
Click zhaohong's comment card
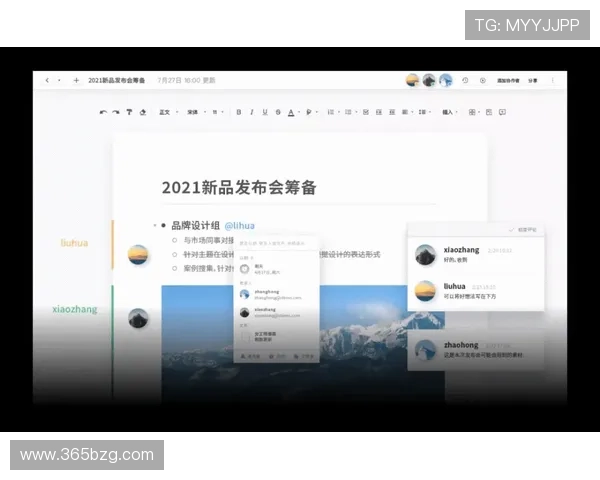476,350
